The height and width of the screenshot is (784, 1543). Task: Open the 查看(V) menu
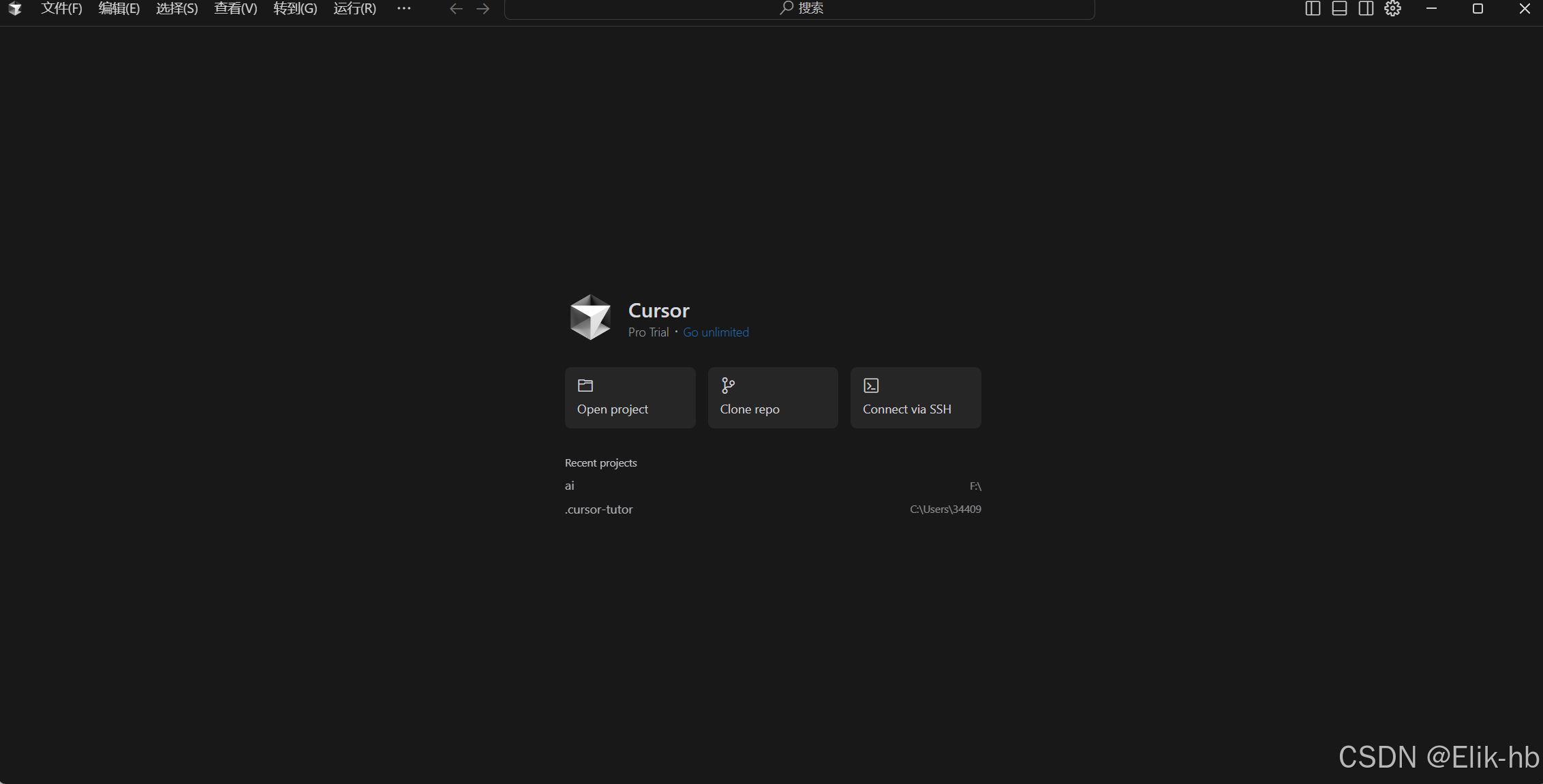coord(235,9)
